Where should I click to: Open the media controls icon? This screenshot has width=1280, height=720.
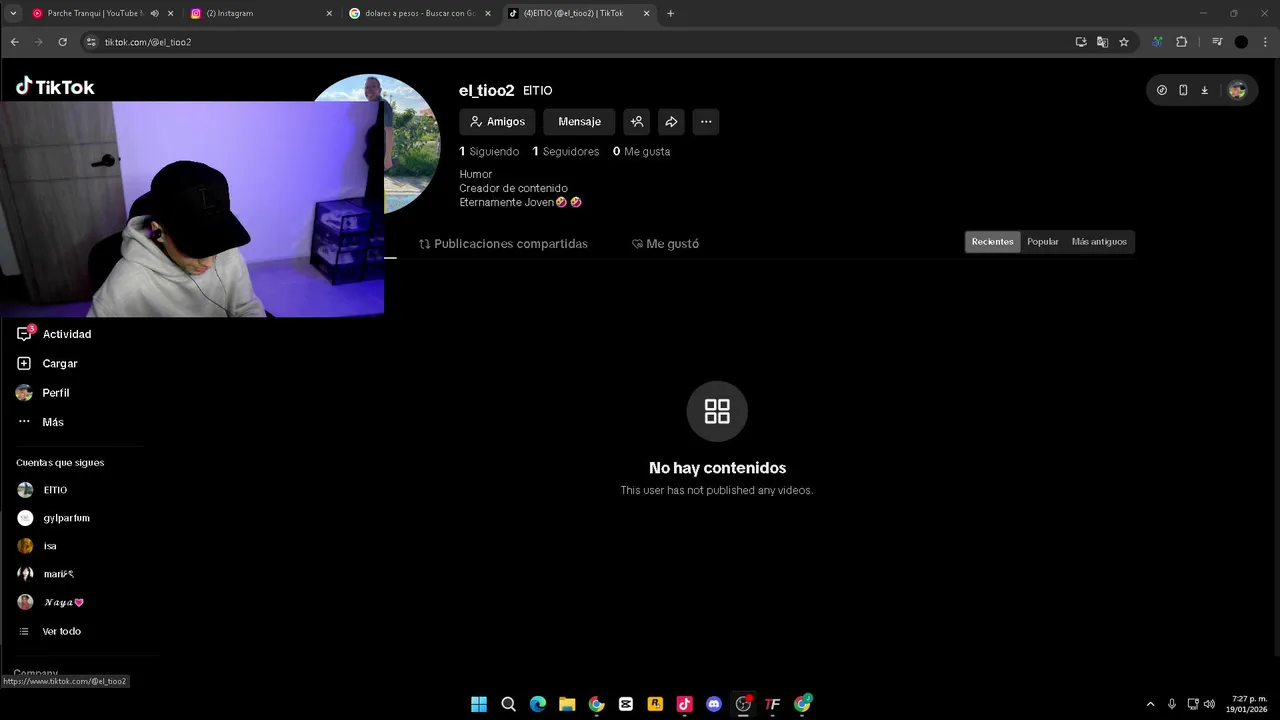coord(1217,42)
